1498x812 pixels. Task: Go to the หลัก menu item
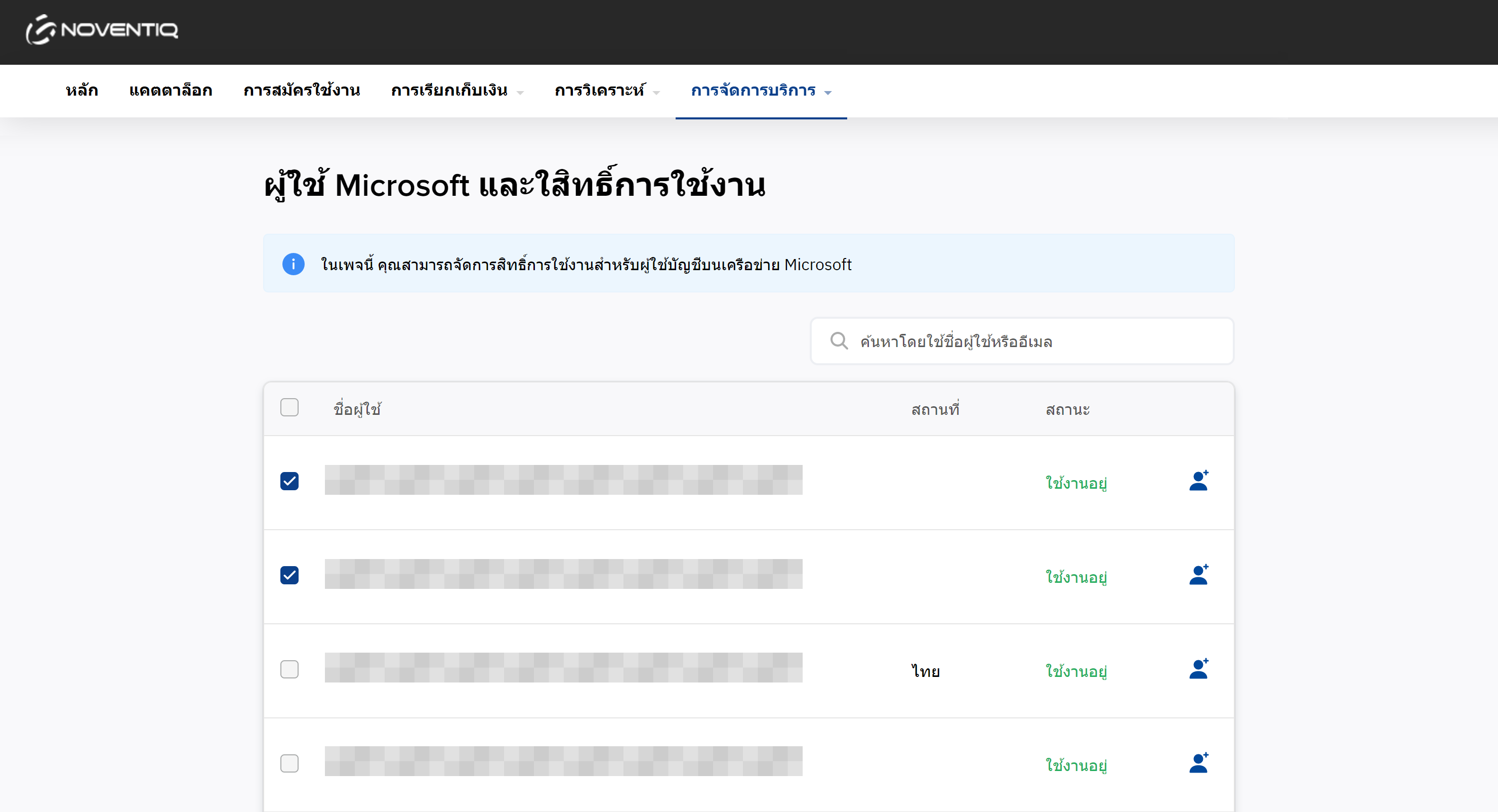[81, 91]
